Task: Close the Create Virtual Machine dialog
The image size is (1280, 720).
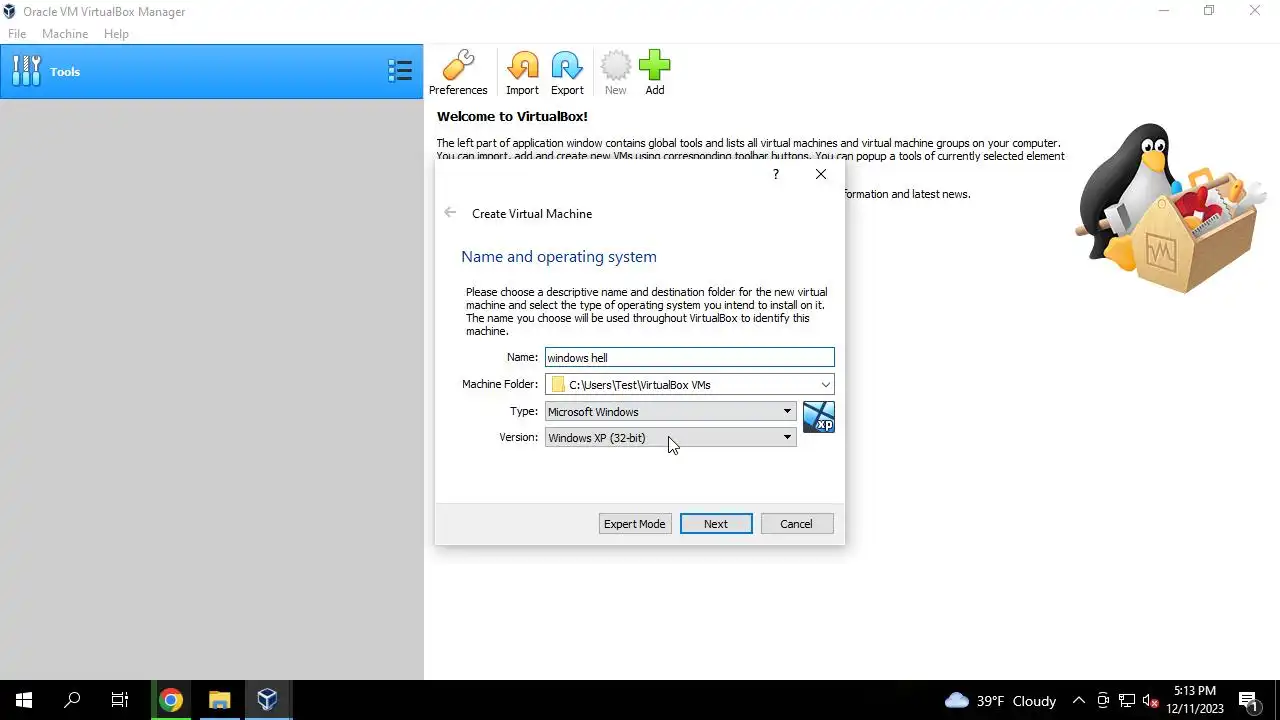Action: coord(821,174)
